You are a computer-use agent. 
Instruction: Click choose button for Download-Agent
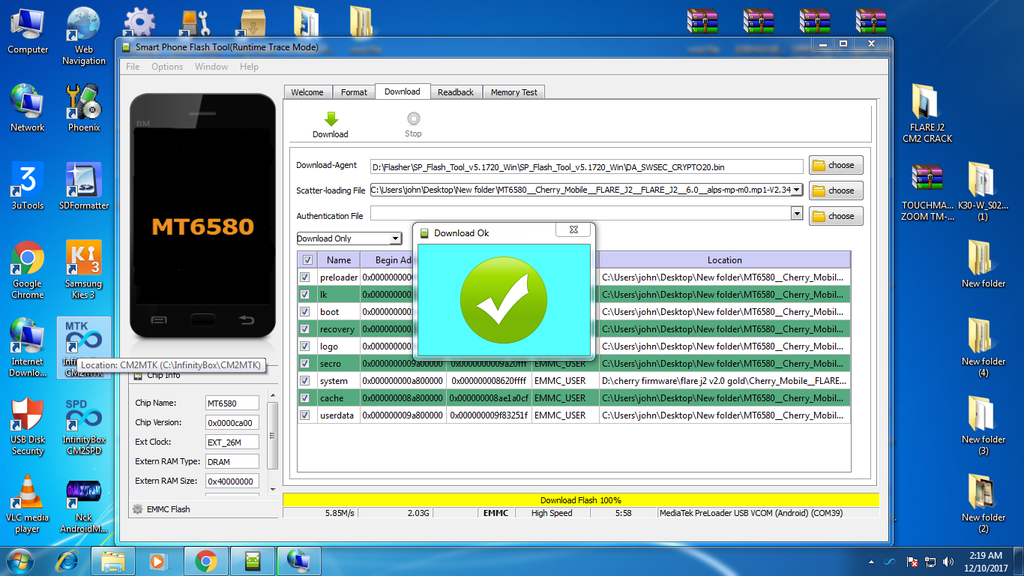pos(835,165)
